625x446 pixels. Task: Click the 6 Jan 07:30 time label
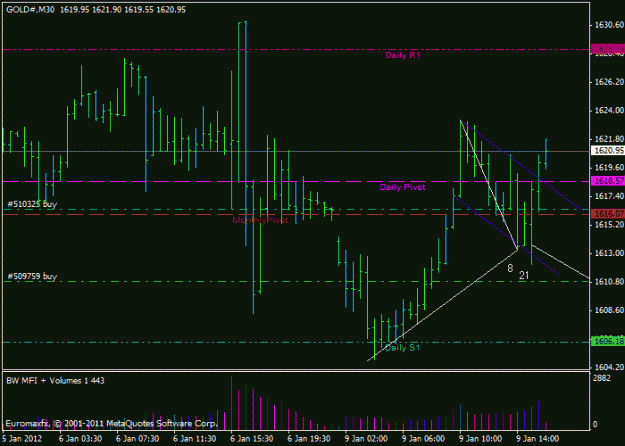click(x=138, y=439)
